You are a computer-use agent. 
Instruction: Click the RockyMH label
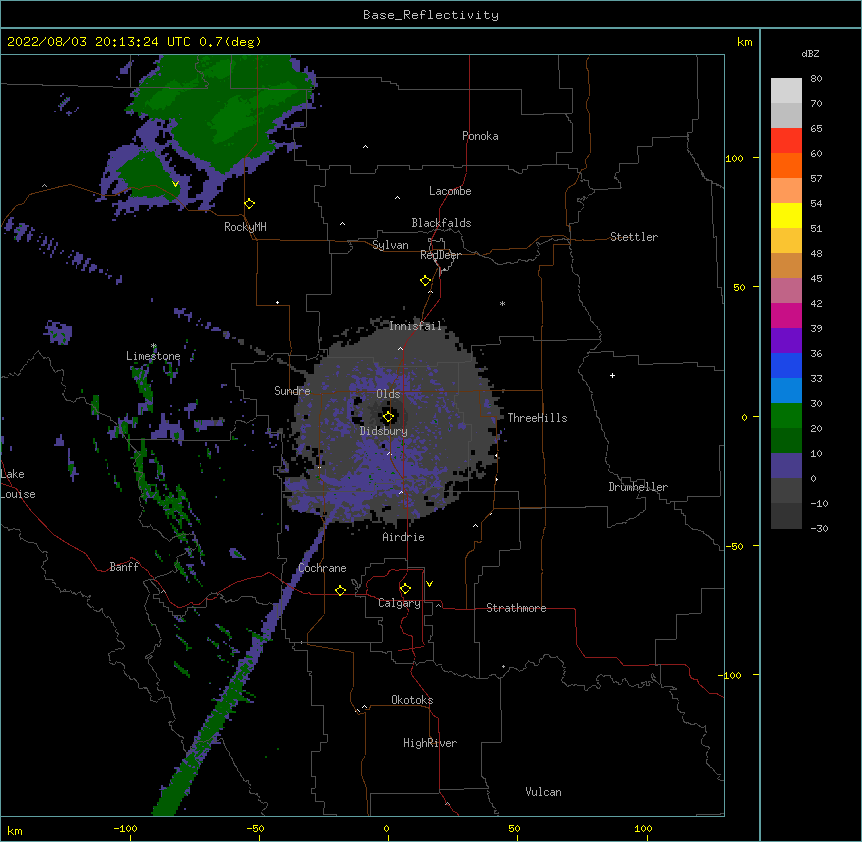[245, 227]
